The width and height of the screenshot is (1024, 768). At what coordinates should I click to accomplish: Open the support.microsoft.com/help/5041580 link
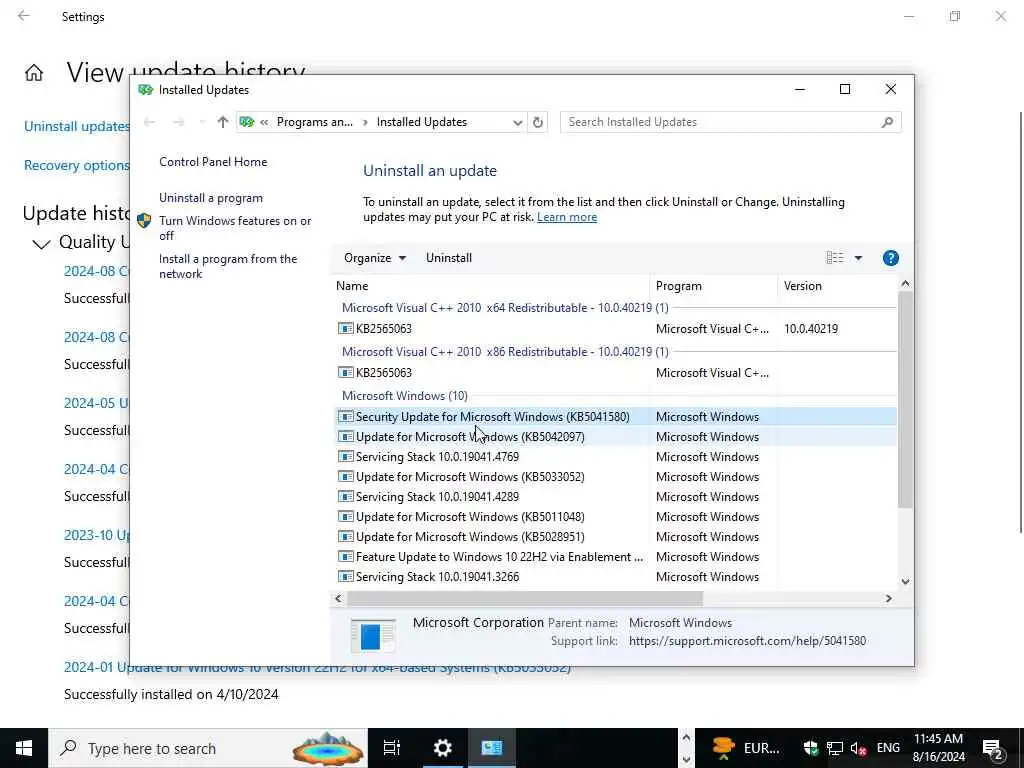pos(747,641)
